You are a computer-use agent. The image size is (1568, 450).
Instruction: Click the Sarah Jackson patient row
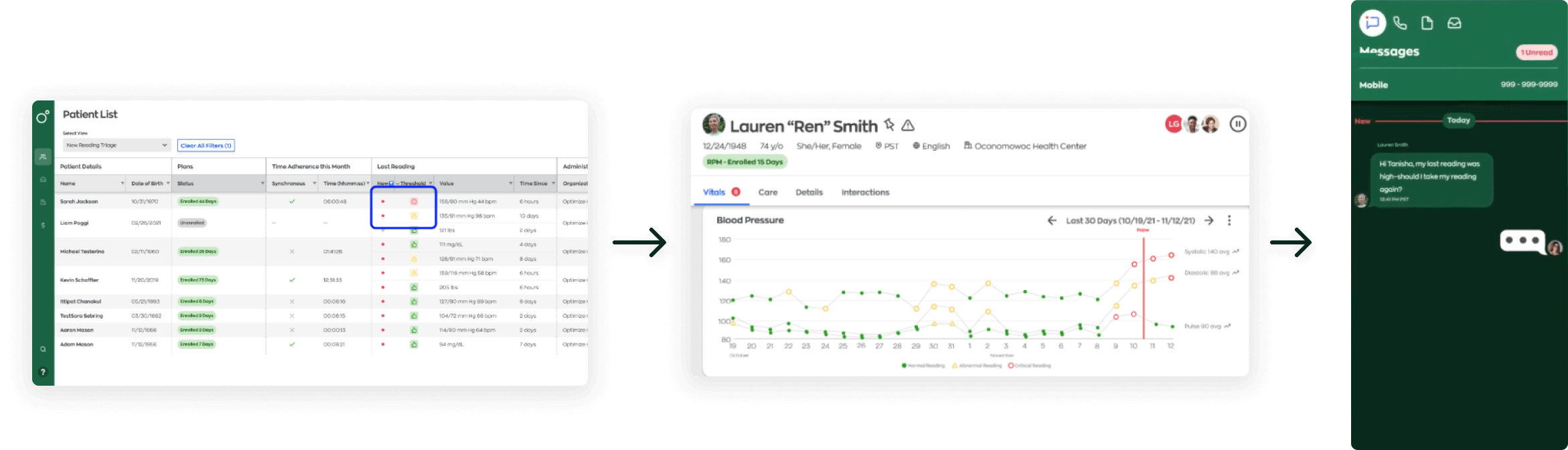coord(79,202)
